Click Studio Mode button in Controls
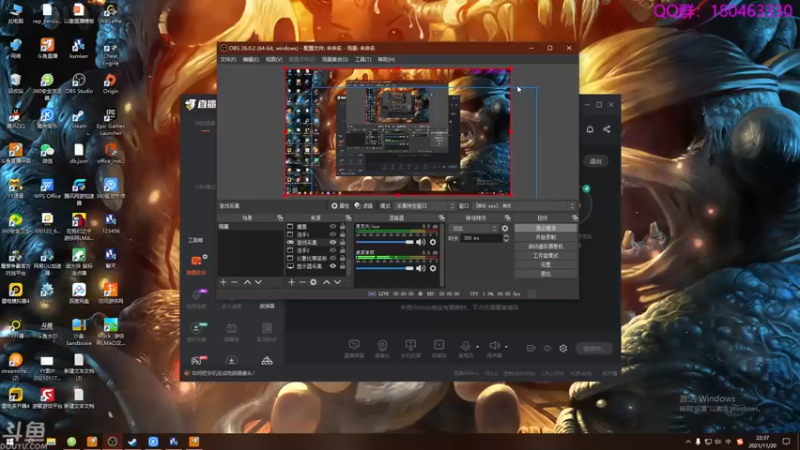The width and height of the screenshot is (800, 450). pyautogui.click(x=545, y=256)
